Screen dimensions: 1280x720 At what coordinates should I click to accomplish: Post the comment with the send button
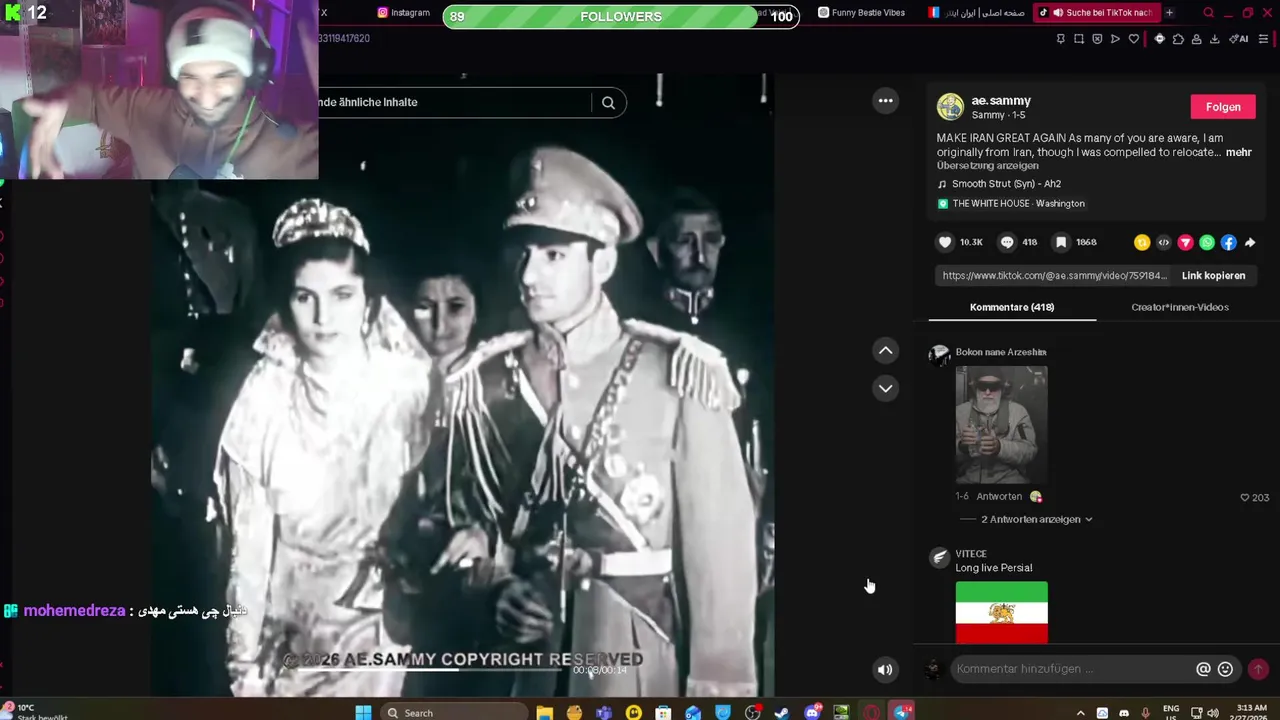tap(1258, 669)
